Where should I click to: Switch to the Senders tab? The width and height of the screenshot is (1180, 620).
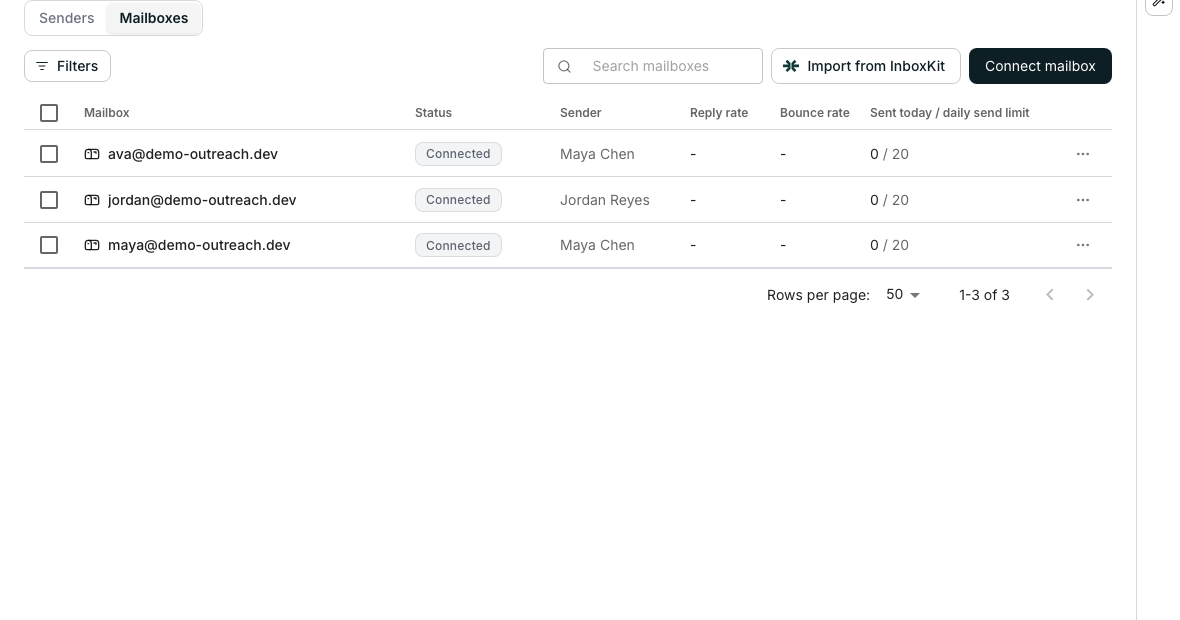[66, 18]
